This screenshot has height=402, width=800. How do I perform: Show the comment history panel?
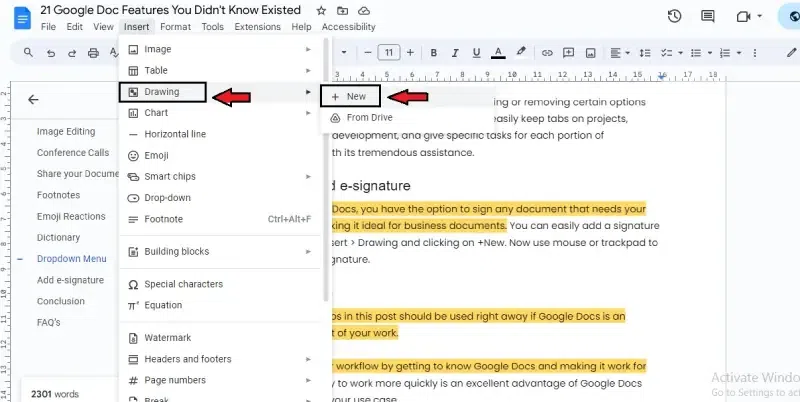(708, 16)
